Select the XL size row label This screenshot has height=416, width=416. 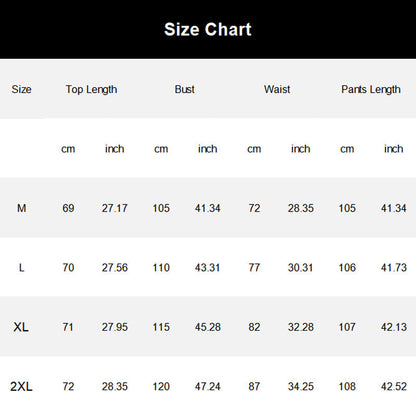(21, 327)
